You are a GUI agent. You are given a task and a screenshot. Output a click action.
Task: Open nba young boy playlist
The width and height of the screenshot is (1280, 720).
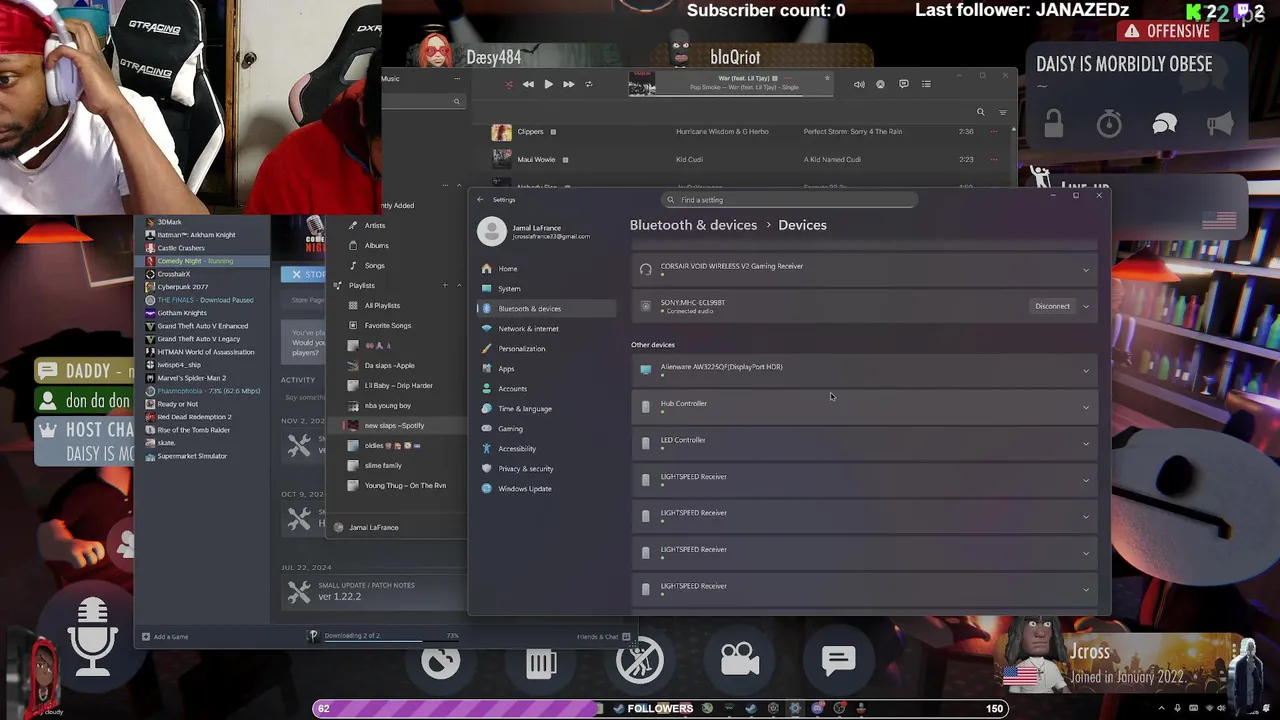[x=387, y=405]
